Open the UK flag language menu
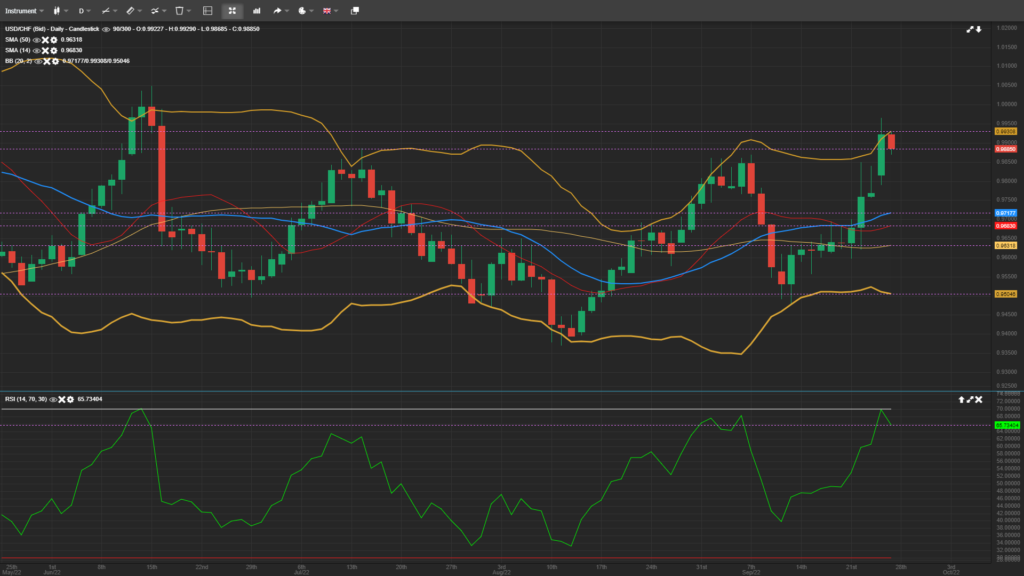The height and width of the screenshot is (576, 1024). [330, 10]
